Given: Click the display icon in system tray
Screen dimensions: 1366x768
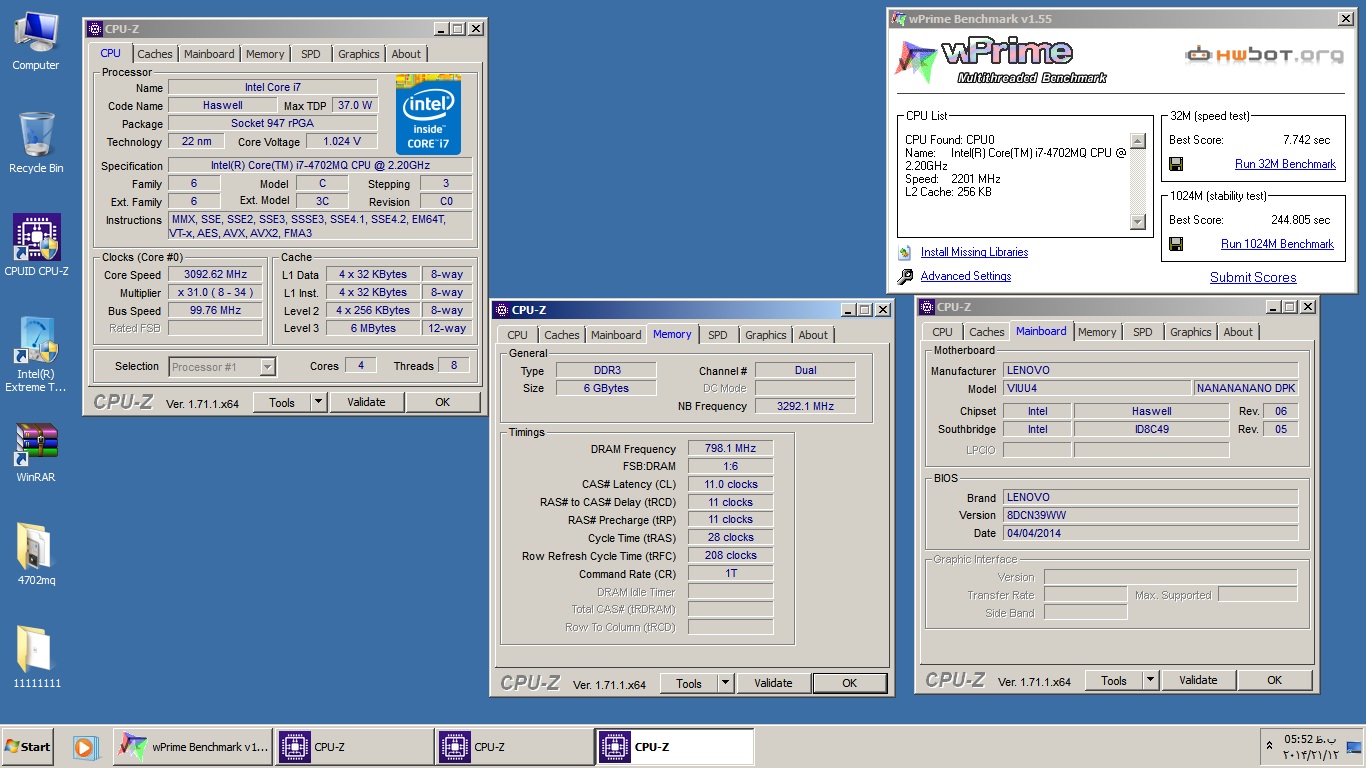Looking at the screenshot, I should pos(1354,747).
